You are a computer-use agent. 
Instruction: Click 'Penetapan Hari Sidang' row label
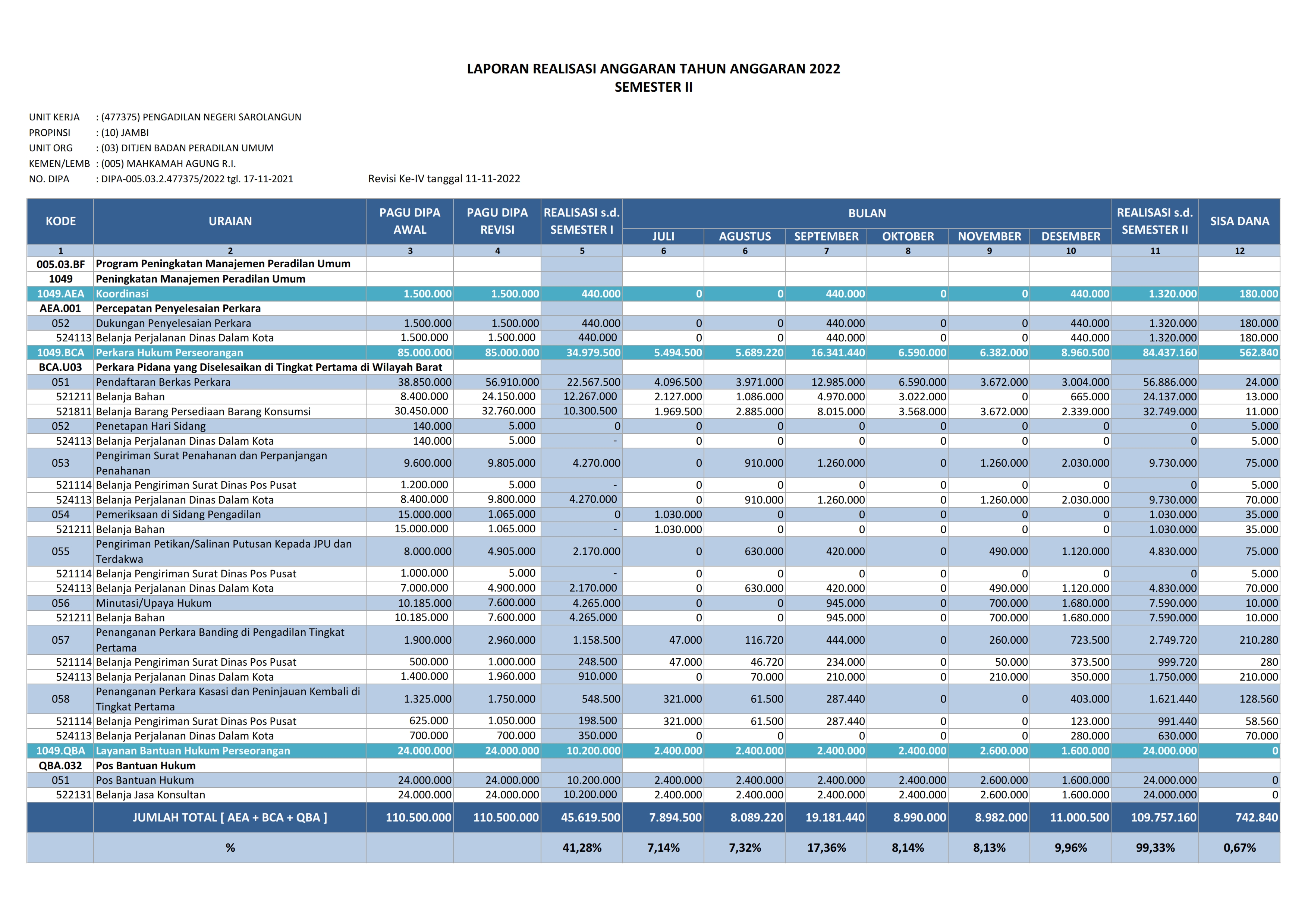click(x=150, y=426)
